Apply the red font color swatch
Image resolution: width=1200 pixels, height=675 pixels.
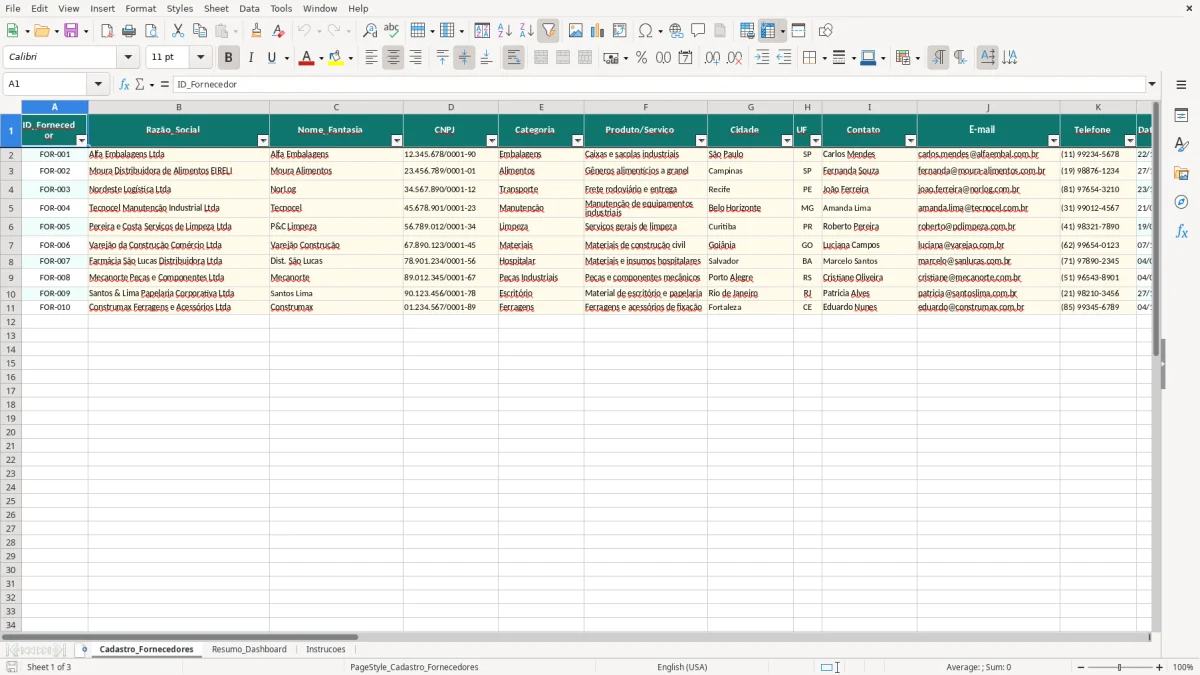coord(307,58)
